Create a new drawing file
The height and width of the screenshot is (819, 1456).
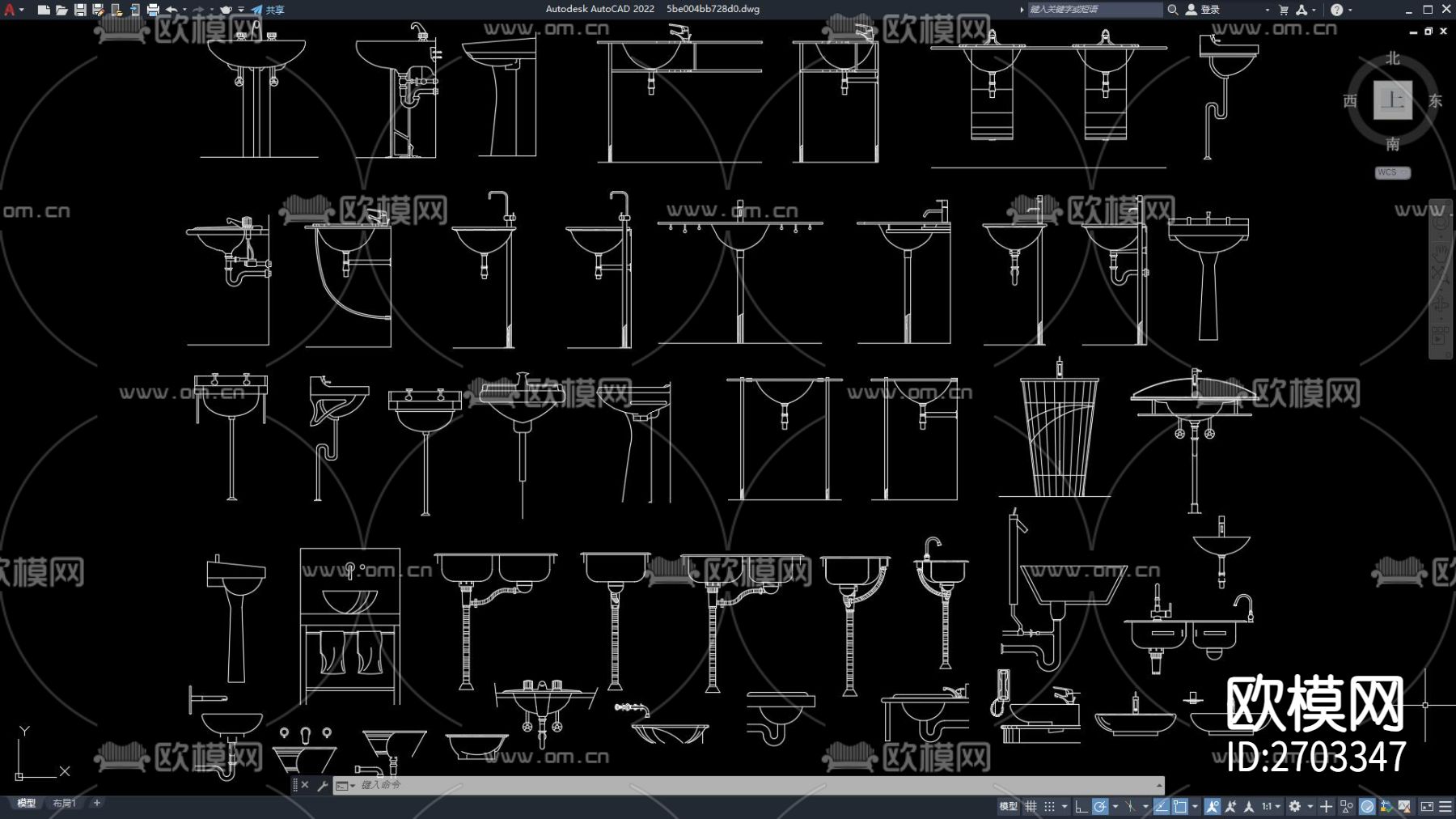tap(44, 10)
